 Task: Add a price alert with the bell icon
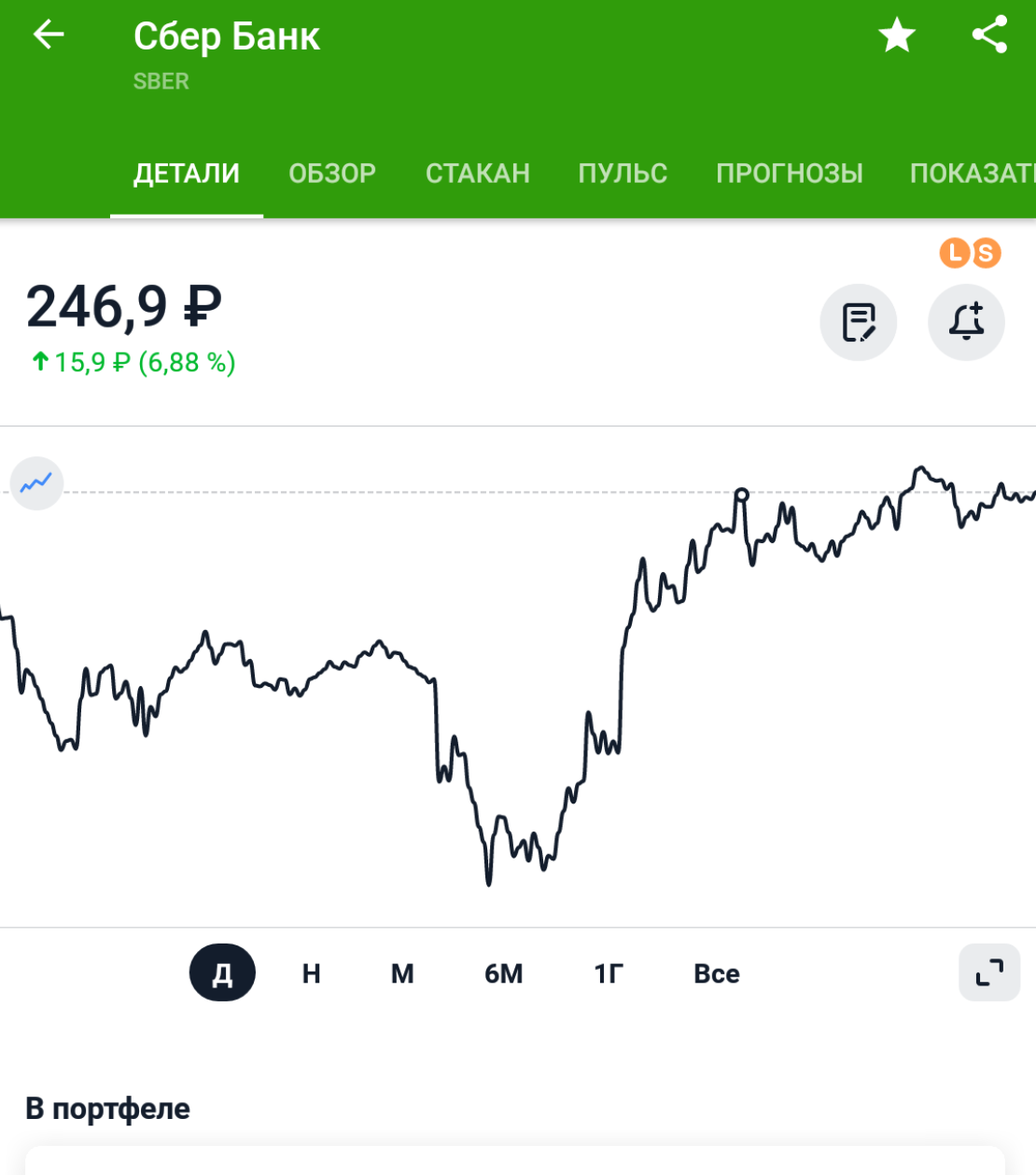(x=966, y=322)
